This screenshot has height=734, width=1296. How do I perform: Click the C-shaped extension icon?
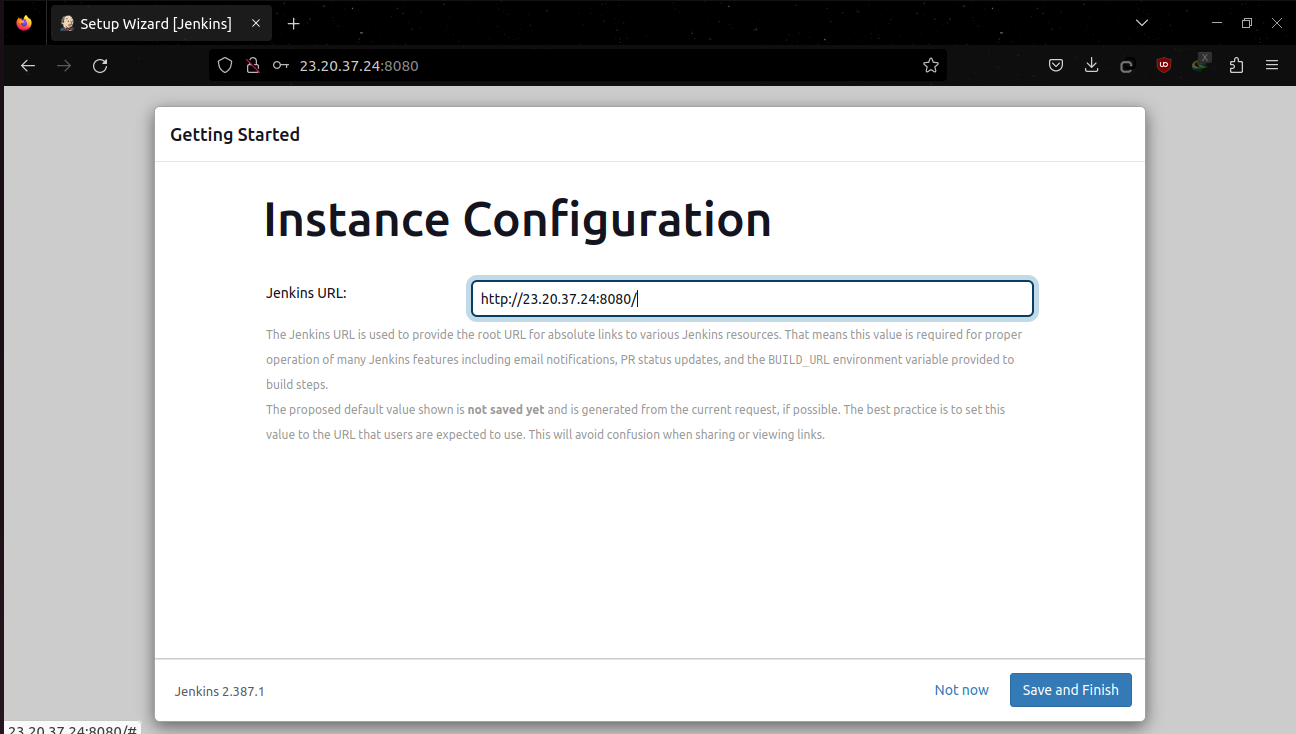[x=1126, y=66]
